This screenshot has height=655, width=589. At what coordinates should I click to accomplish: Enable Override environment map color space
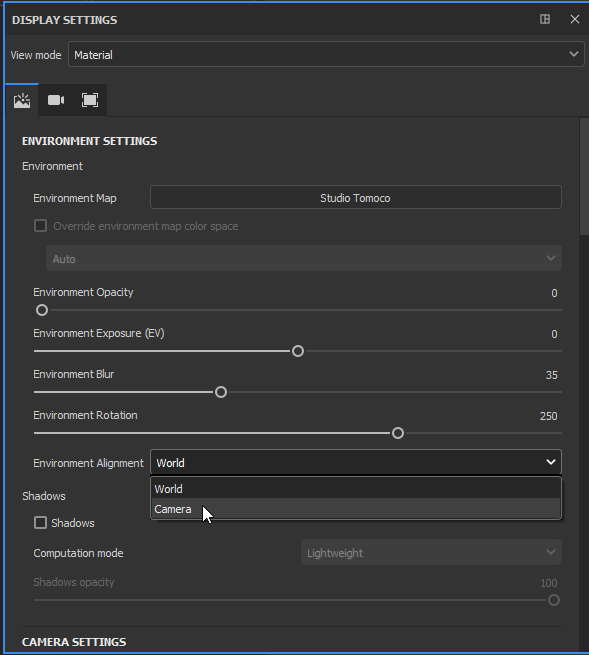41,226
